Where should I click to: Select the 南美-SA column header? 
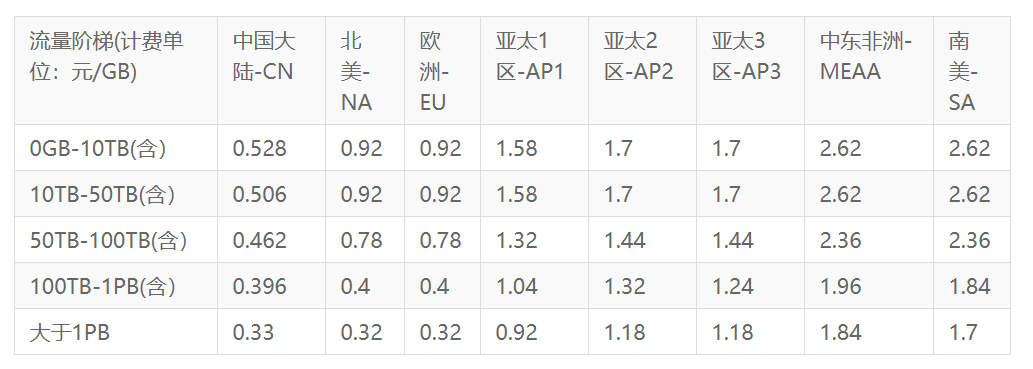(972, 71)
